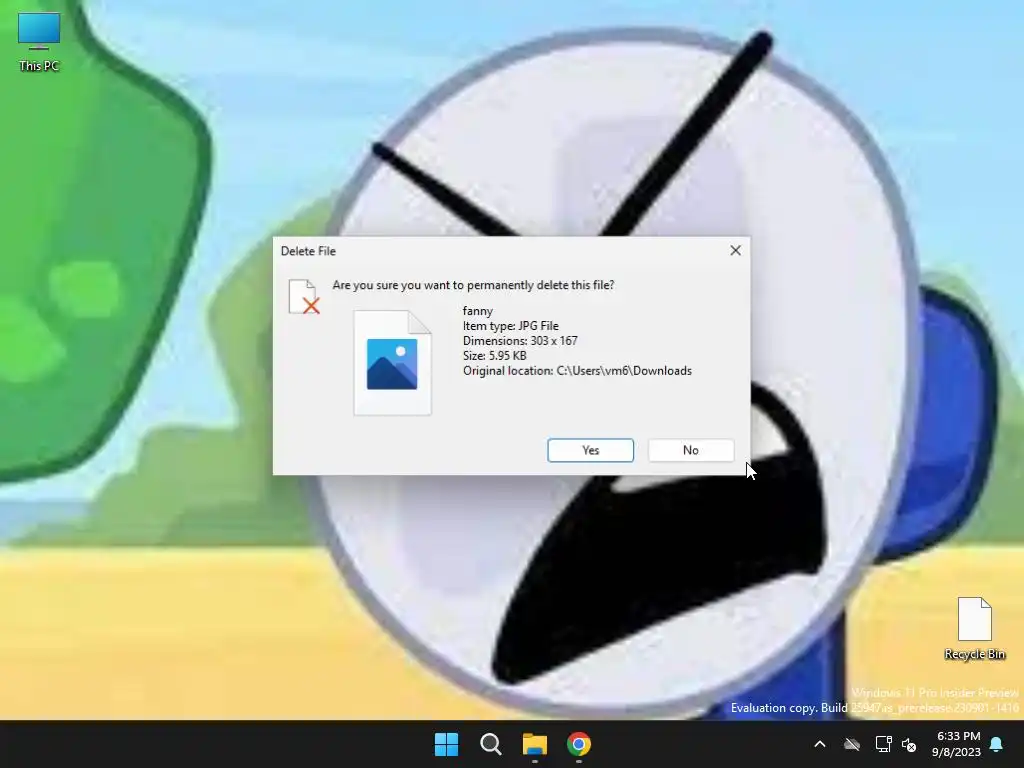Click the 'Size: 5.95 KB' text
The width and height of the screenshot is (1024, 768).
[494, 356]
